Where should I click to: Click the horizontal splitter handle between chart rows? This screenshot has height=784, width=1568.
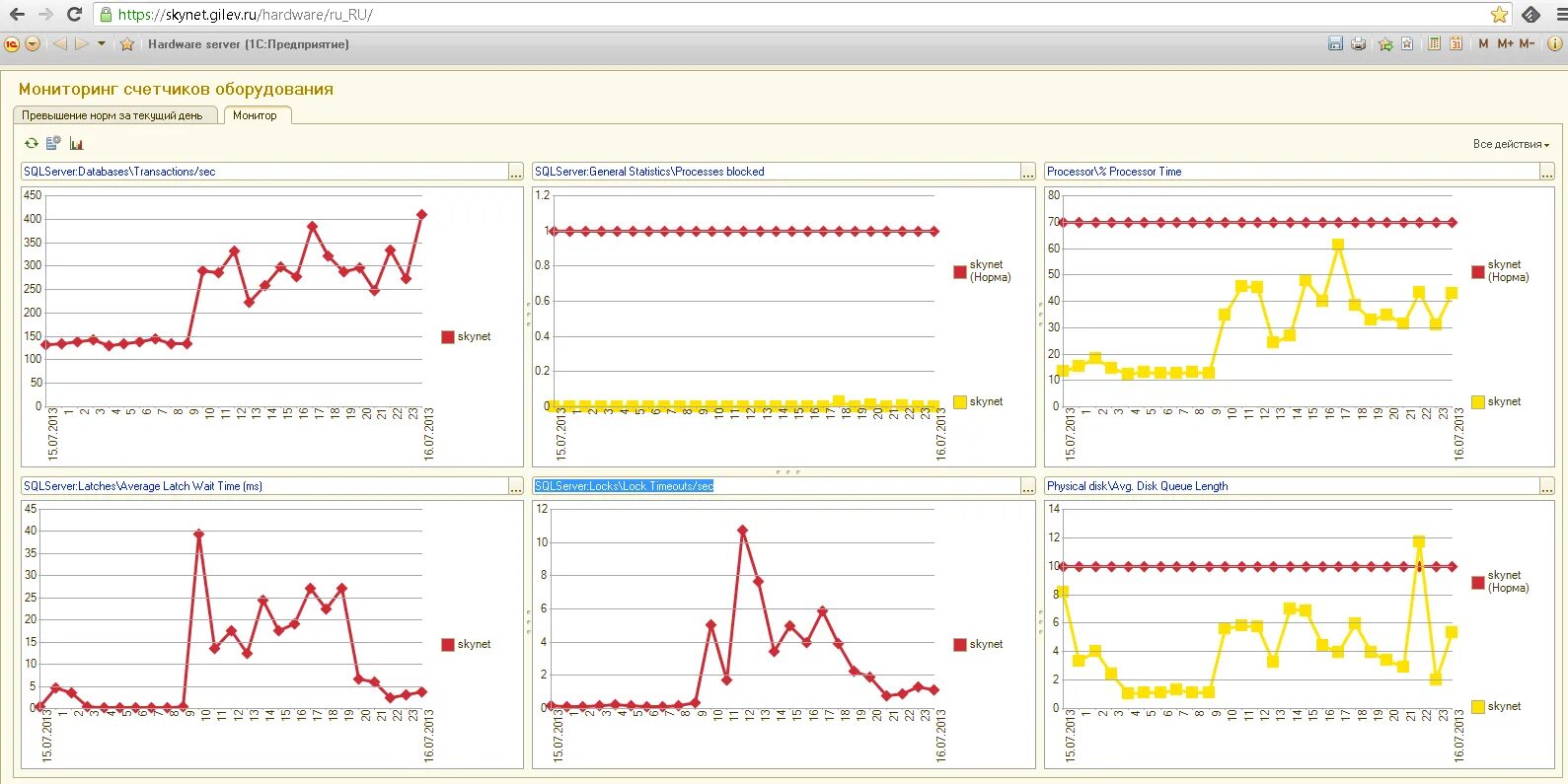787,472
